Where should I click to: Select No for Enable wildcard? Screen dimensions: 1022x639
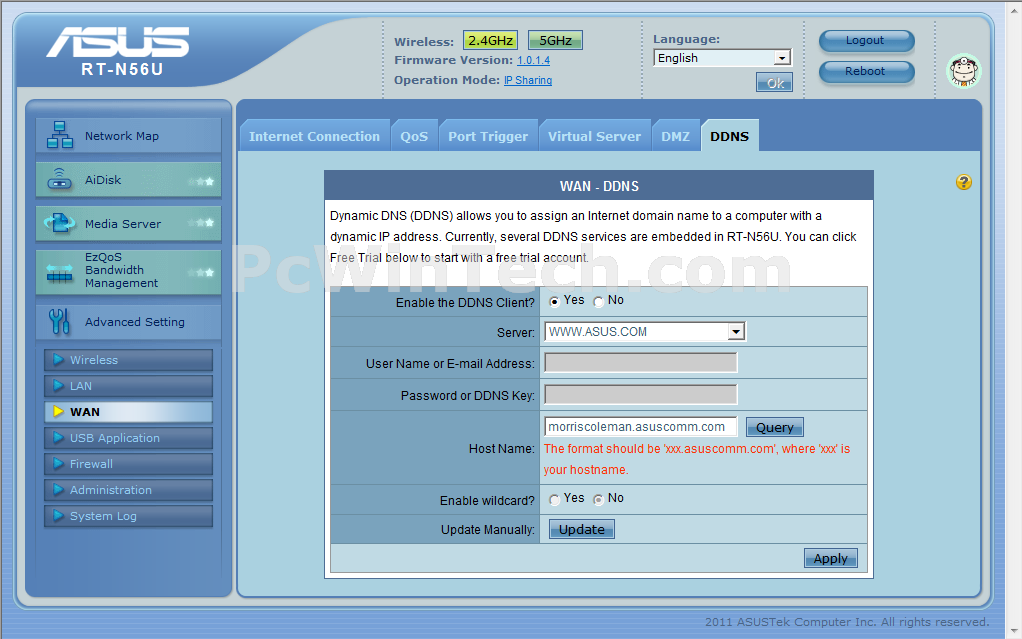click(x=598, y=500)
